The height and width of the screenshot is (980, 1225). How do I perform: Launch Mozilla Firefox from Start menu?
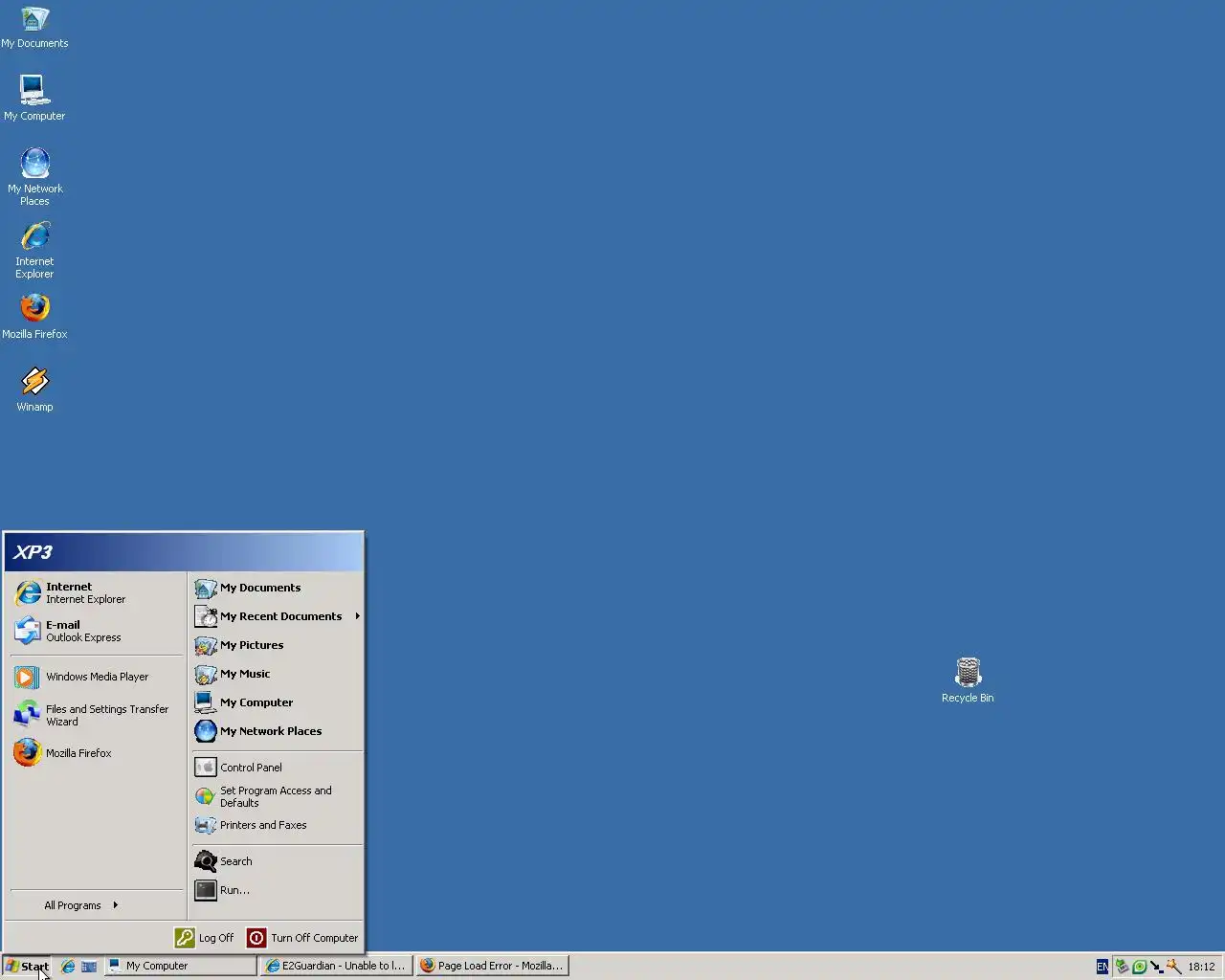click(x=96, y=753)
